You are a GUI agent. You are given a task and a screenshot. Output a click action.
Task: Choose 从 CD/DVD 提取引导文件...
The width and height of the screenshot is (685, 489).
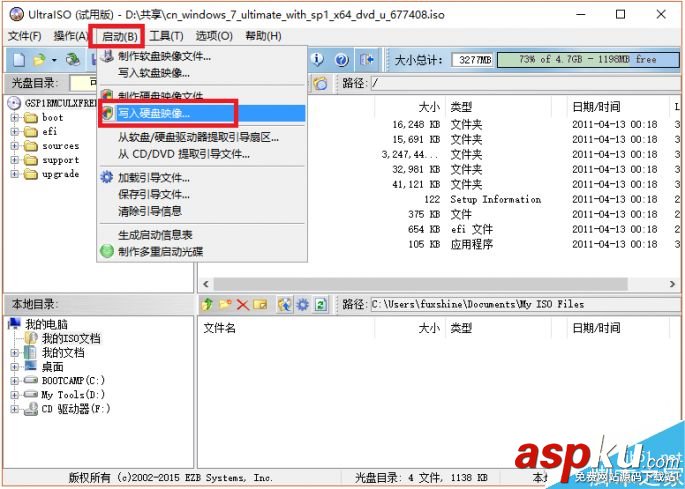tap(202, 154)
